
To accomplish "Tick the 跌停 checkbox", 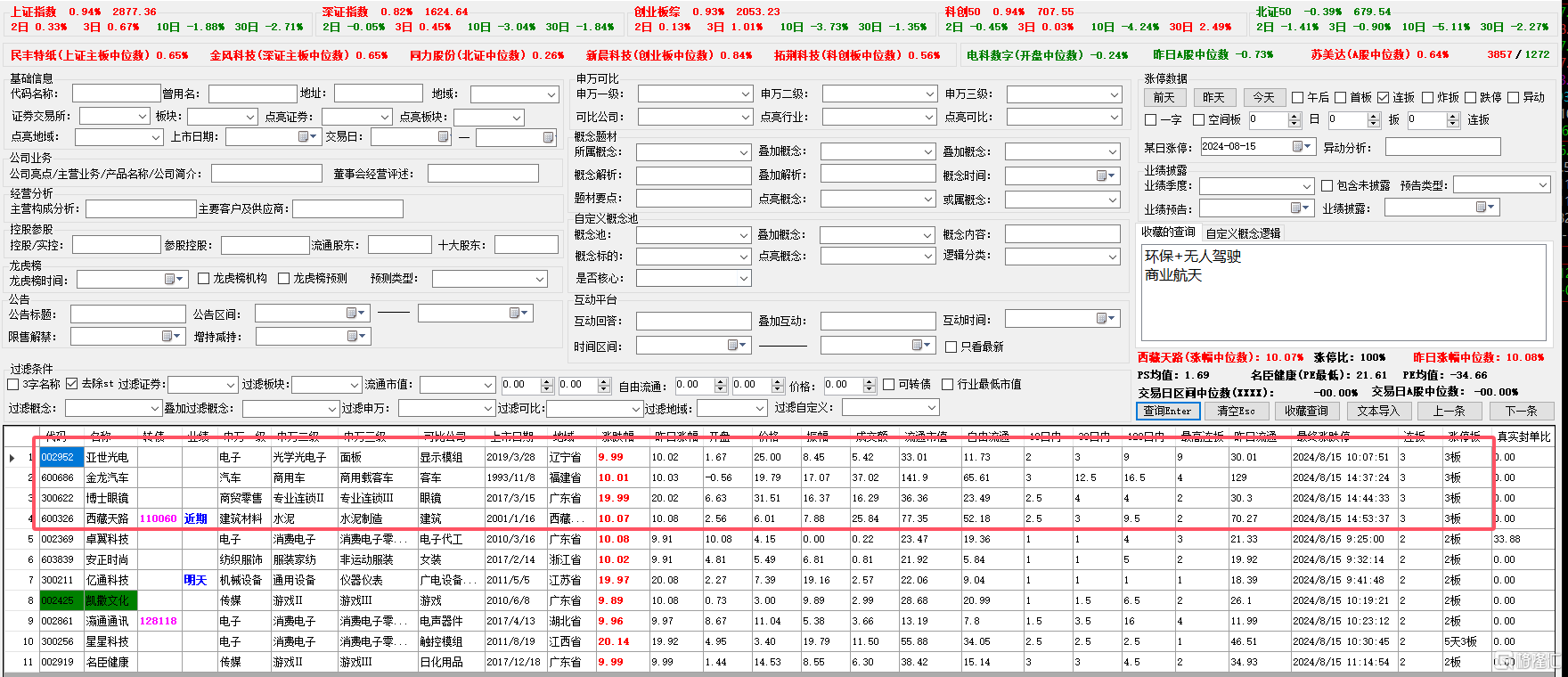I will (x=1470, y=98).
